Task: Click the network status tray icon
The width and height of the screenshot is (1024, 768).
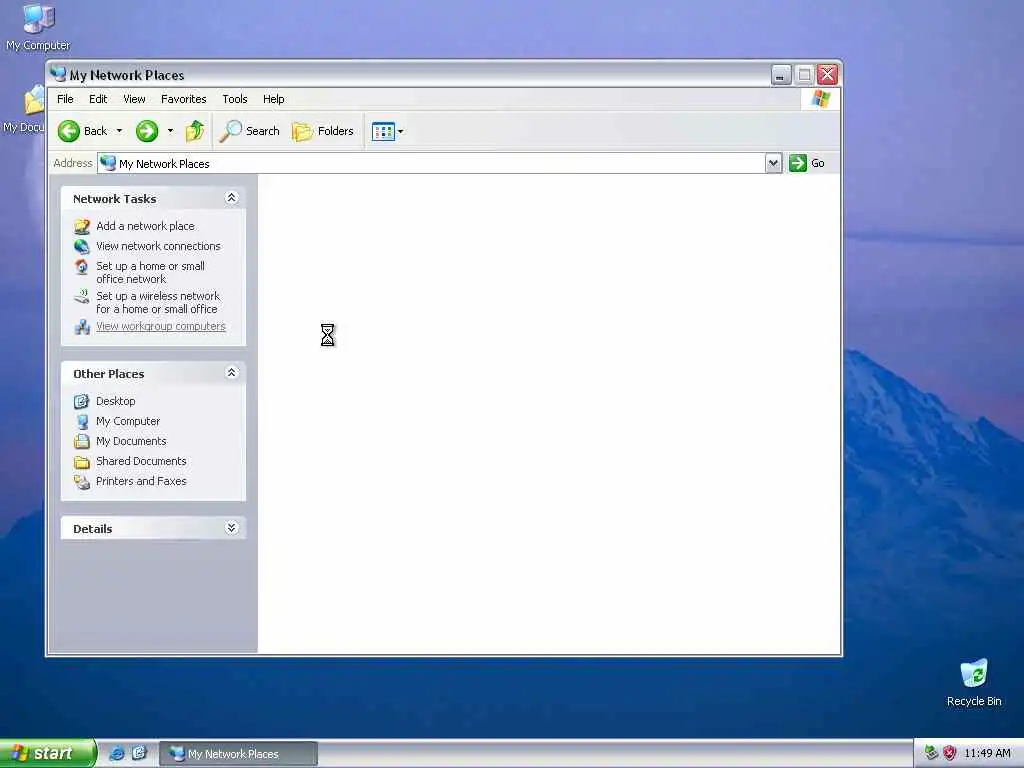Action: [931, 754]
